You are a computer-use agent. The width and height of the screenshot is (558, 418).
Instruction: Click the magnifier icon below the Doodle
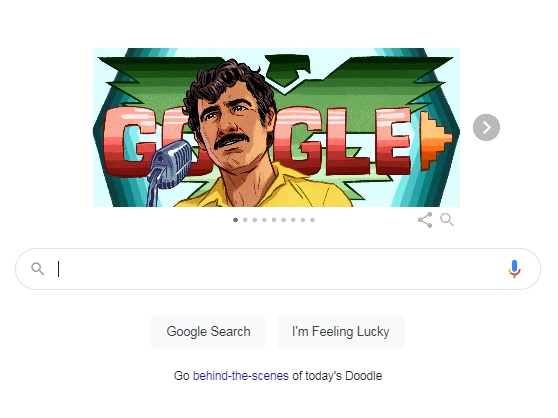[x=447, y=219]
